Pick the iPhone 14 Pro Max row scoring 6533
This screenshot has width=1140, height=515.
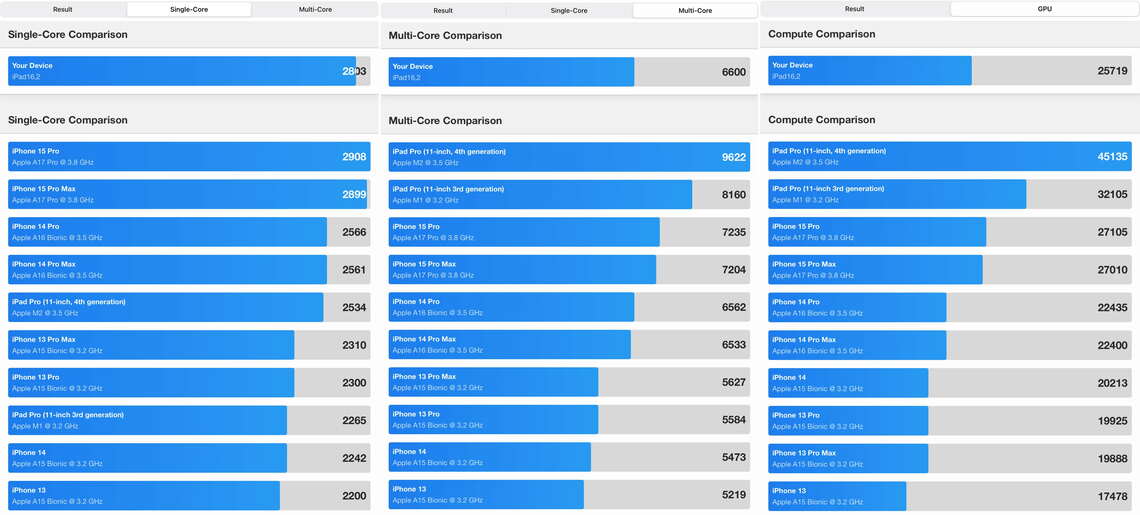(x=569, y=345)
